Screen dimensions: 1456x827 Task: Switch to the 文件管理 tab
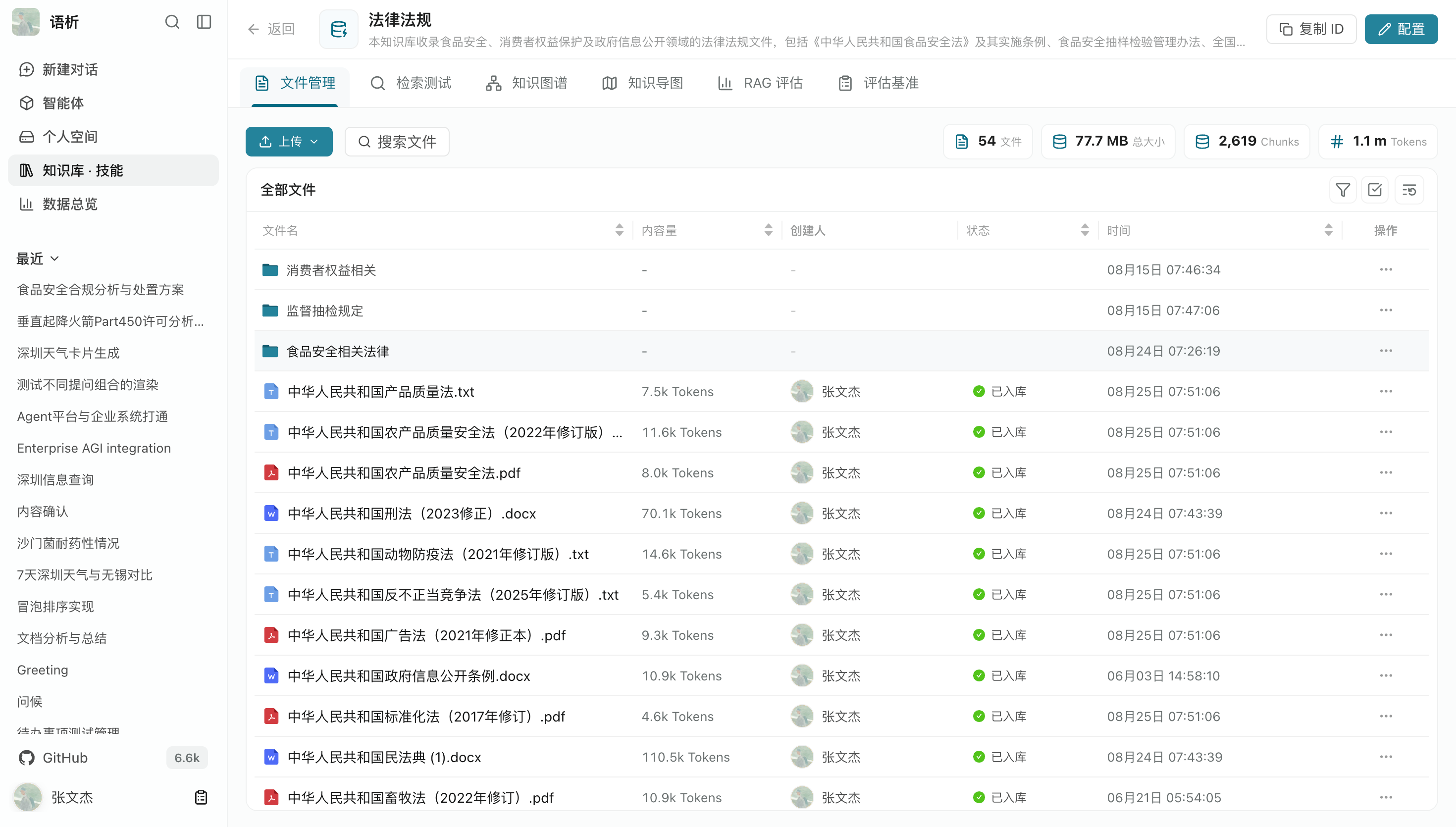(295, 84)
